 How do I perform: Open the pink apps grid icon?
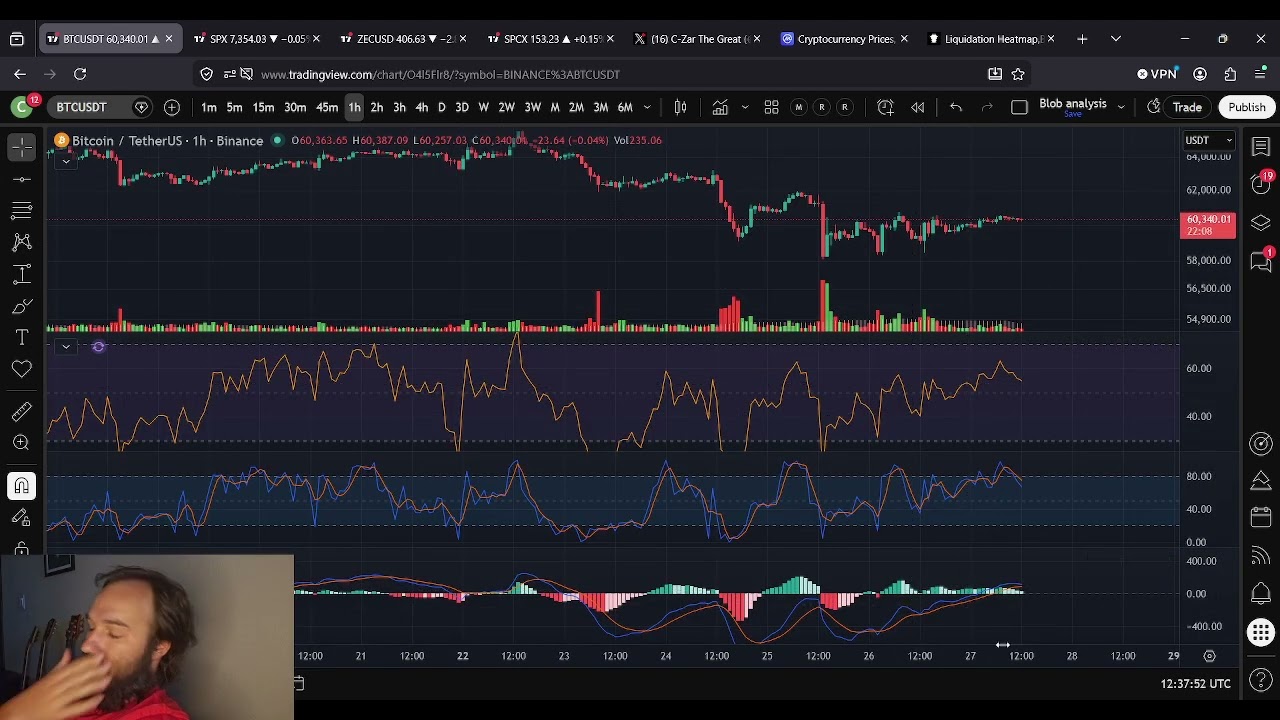(1261, 633)
